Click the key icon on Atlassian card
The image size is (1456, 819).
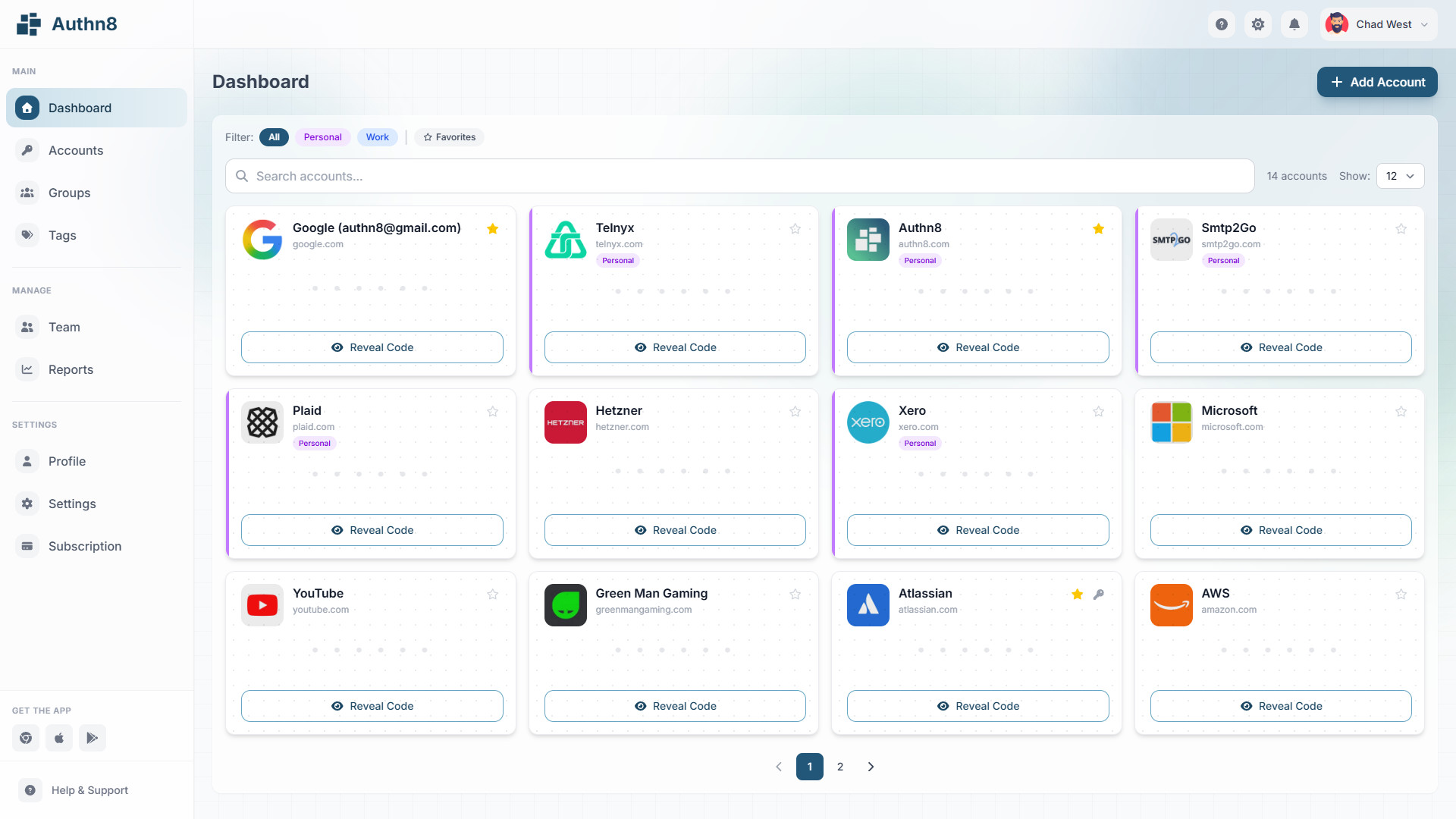(x=1099, y=595)
